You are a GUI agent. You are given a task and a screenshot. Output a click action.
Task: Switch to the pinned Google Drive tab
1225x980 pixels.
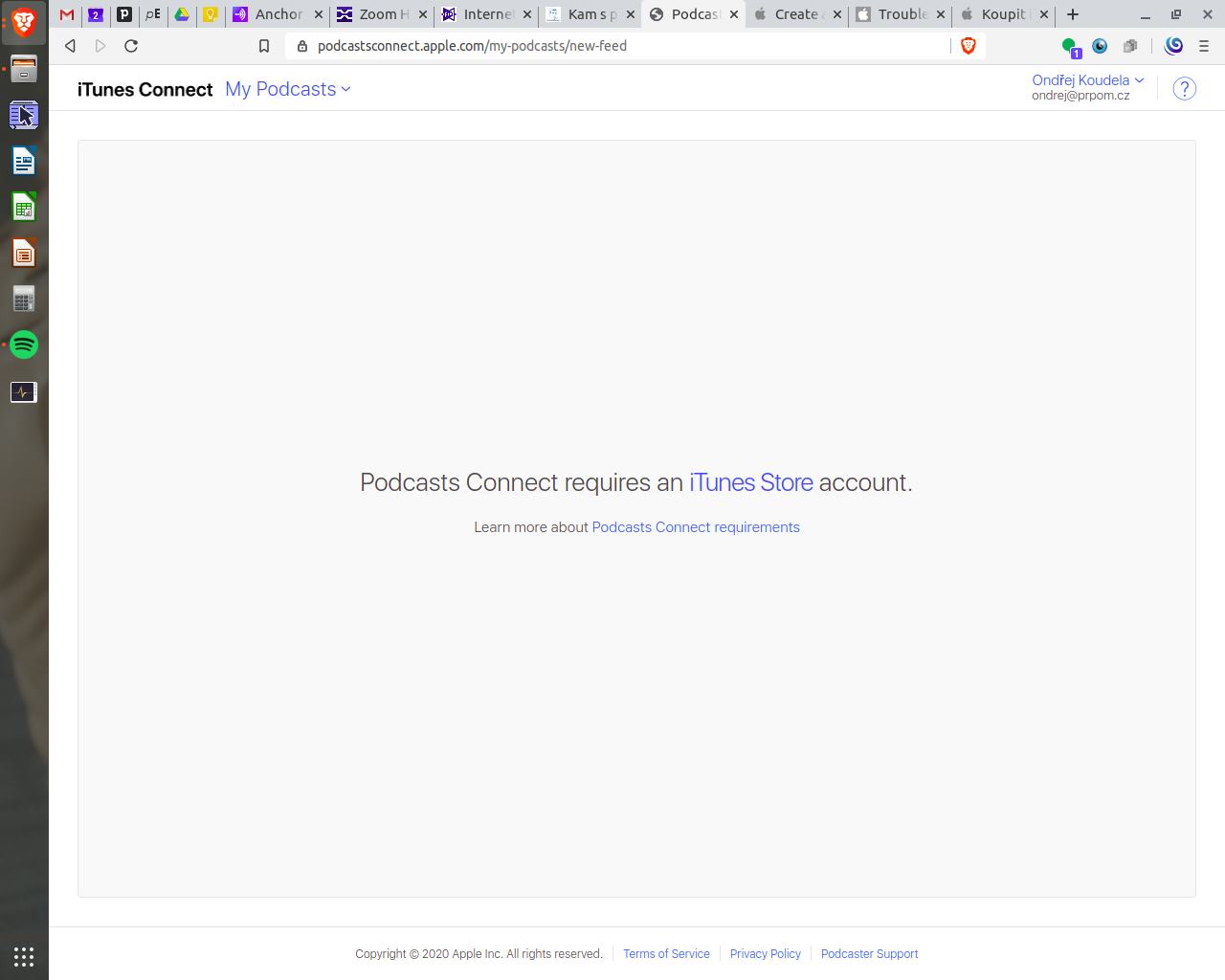click(182, 14)
